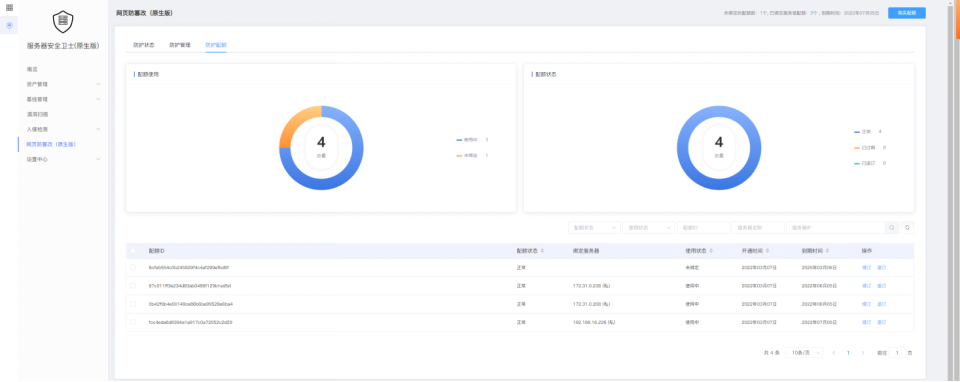
Task: Click 续订 for server 172.31.0.238
Action: coord(866,286)
